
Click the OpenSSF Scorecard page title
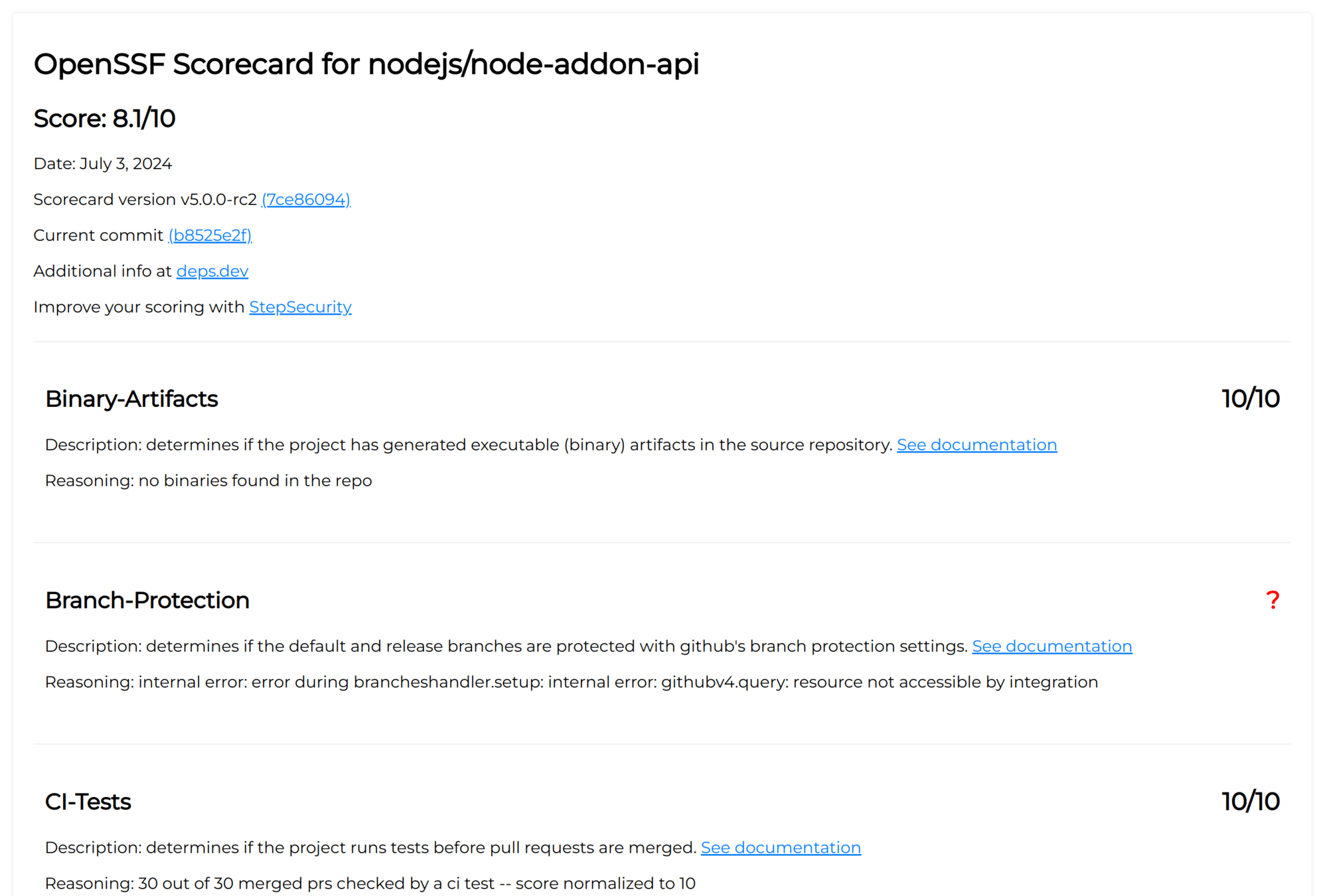tap(366, 64)
